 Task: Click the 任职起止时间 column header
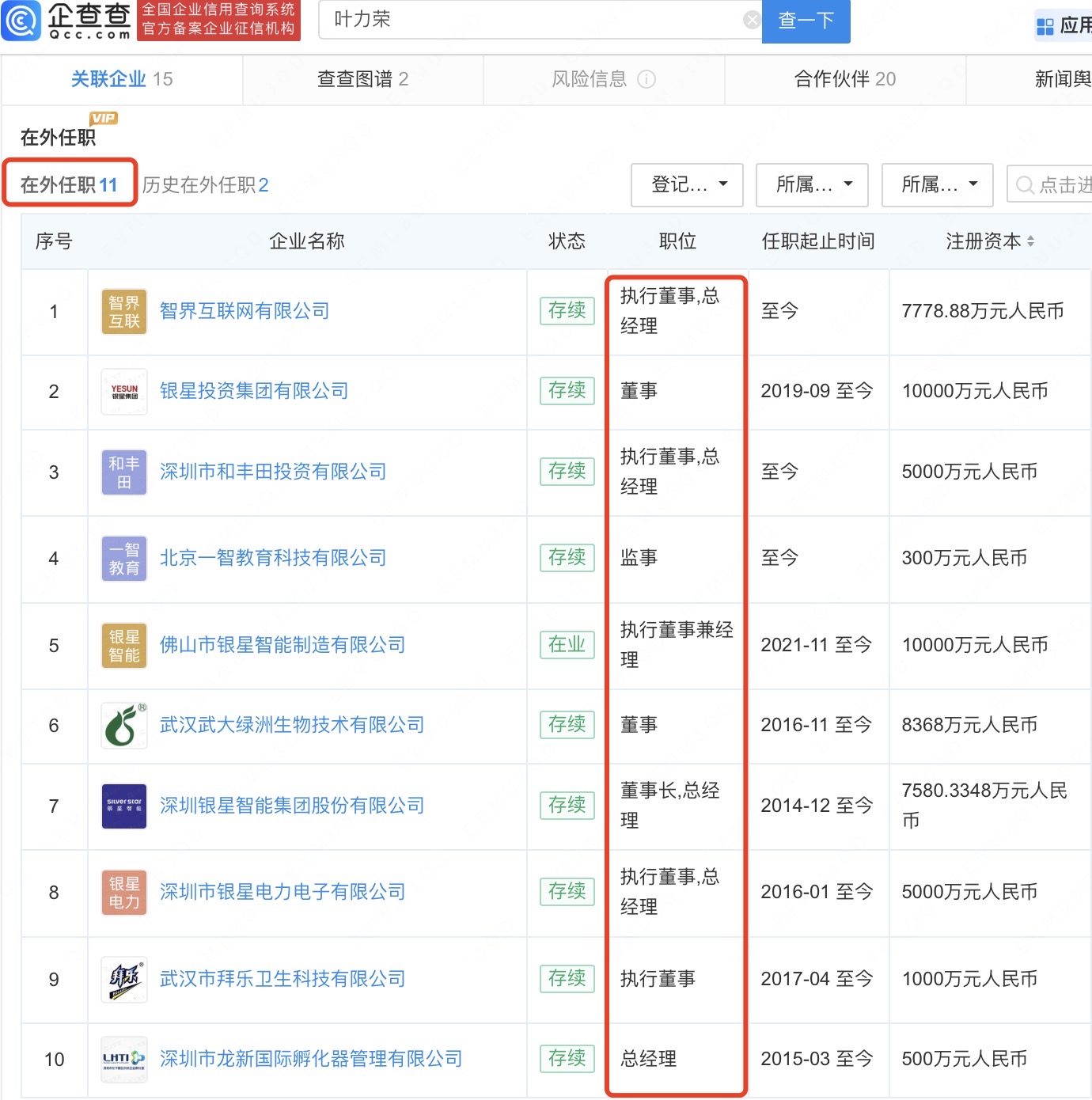coord(818,241)
